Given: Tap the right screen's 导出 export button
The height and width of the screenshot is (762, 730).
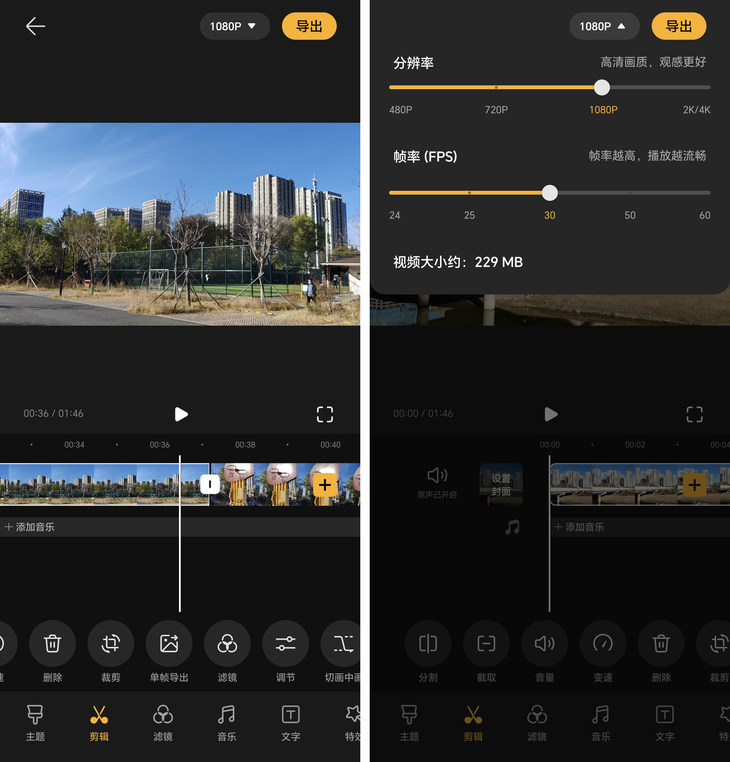Looking at the screenshot, I should click(678, 26).
